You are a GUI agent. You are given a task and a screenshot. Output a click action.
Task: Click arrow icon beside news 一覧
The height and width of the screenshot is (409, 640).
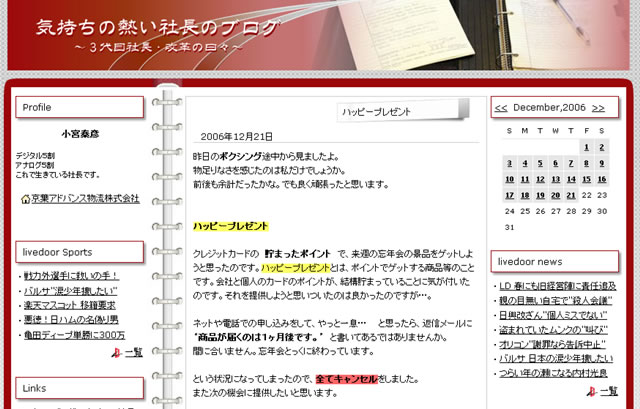click(x=592, y=392)
